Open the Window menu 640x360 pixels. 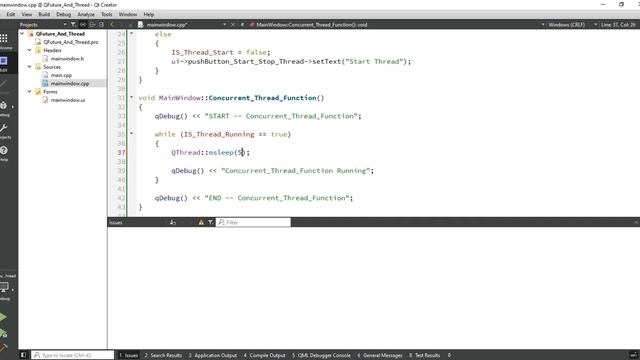128,14
